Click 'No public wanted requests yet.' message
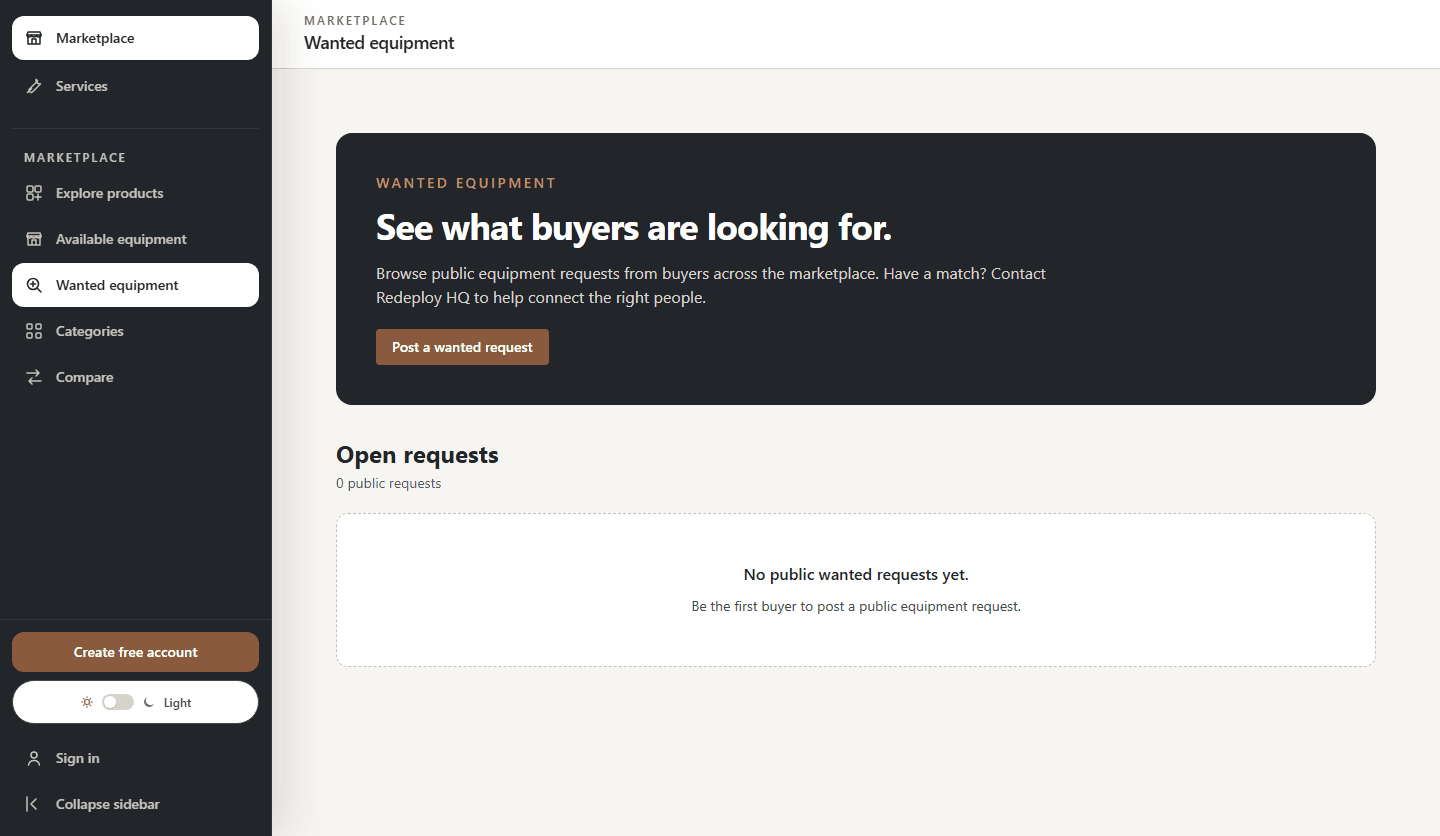The height and width of the screenshot is (836, 1440). click(x=856, y=574)
